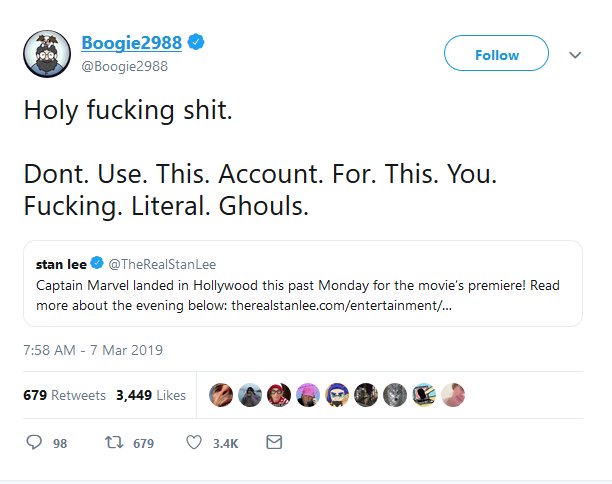
Task: Click the verified badge next to stan lee
Action: 98,265
